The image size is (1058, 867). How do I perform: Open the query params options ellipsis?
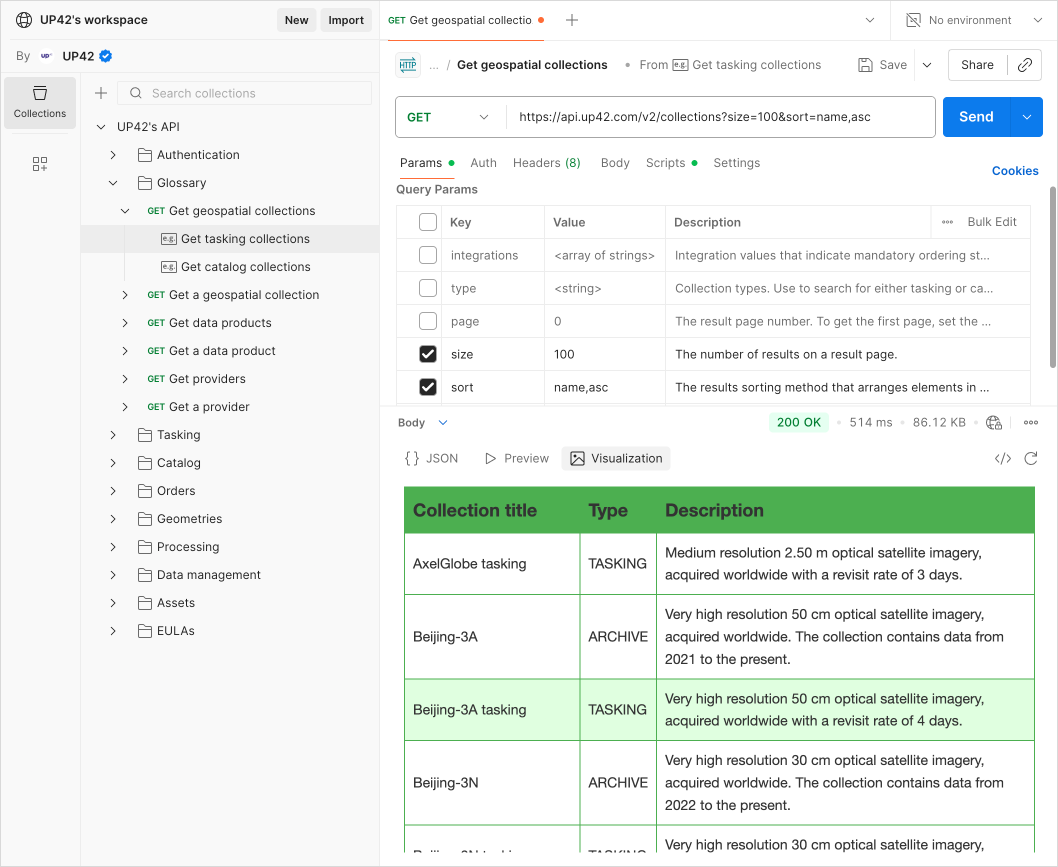947,222
